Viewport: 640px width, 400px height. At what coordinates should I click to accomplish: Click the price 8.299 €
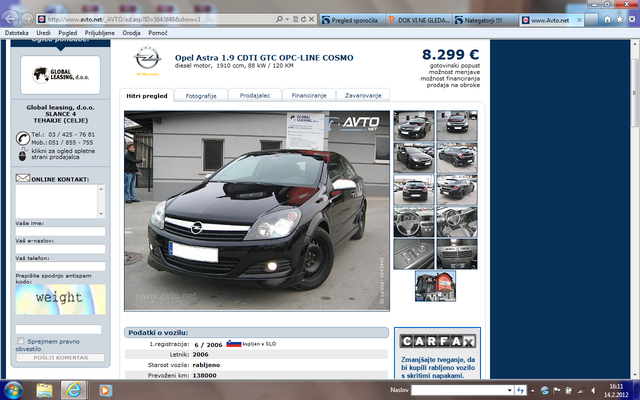tap(451, 54)
